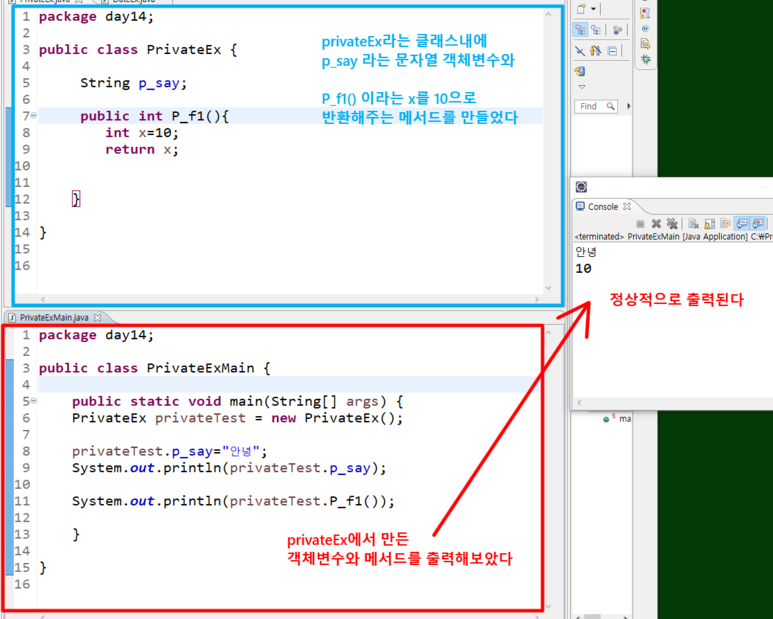Toggle Show Only My Tasks icon
Screen dimensions: 773x619
click(x=596, y=50)
